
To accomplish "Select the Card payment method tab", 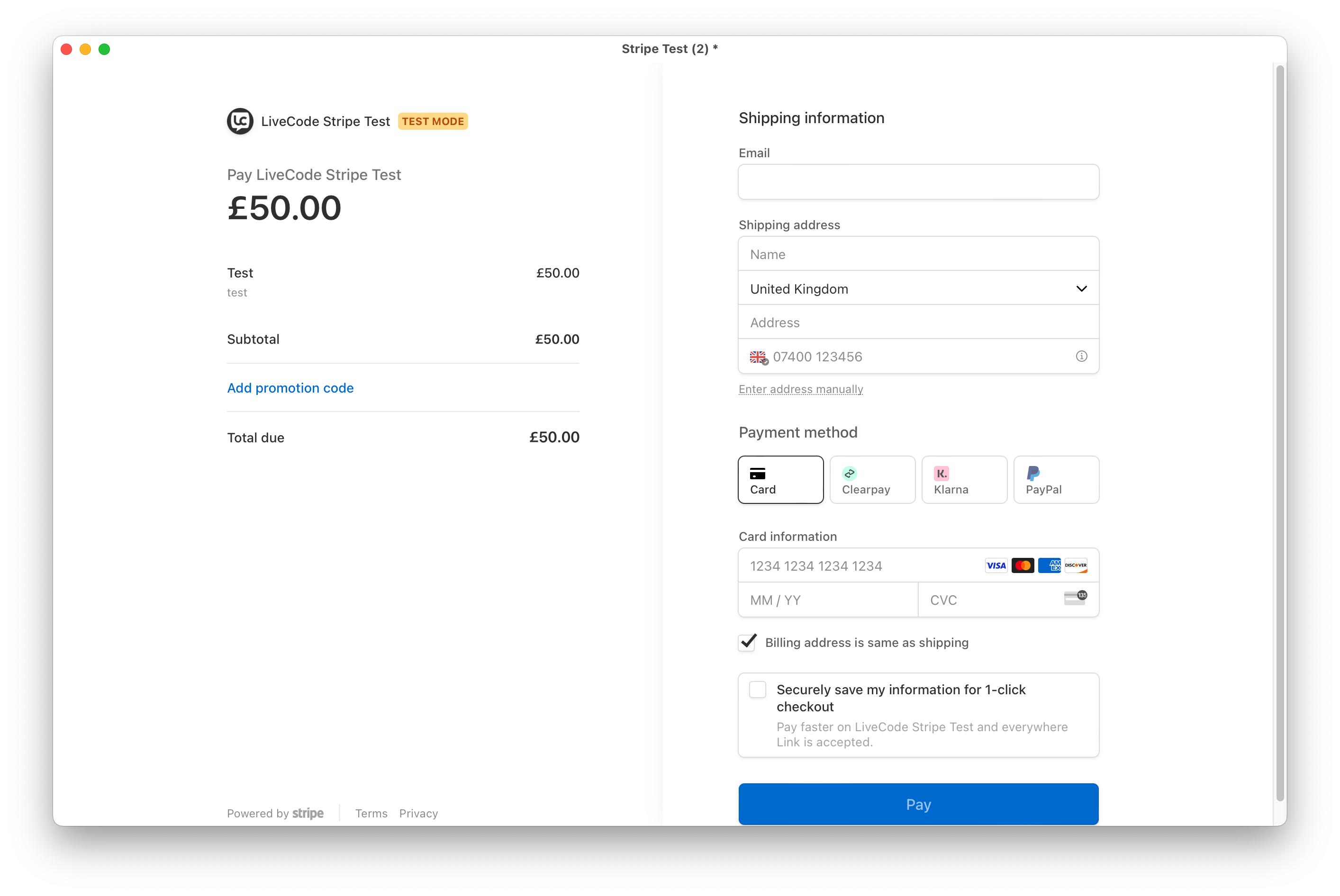I will (x=780, y=480).
